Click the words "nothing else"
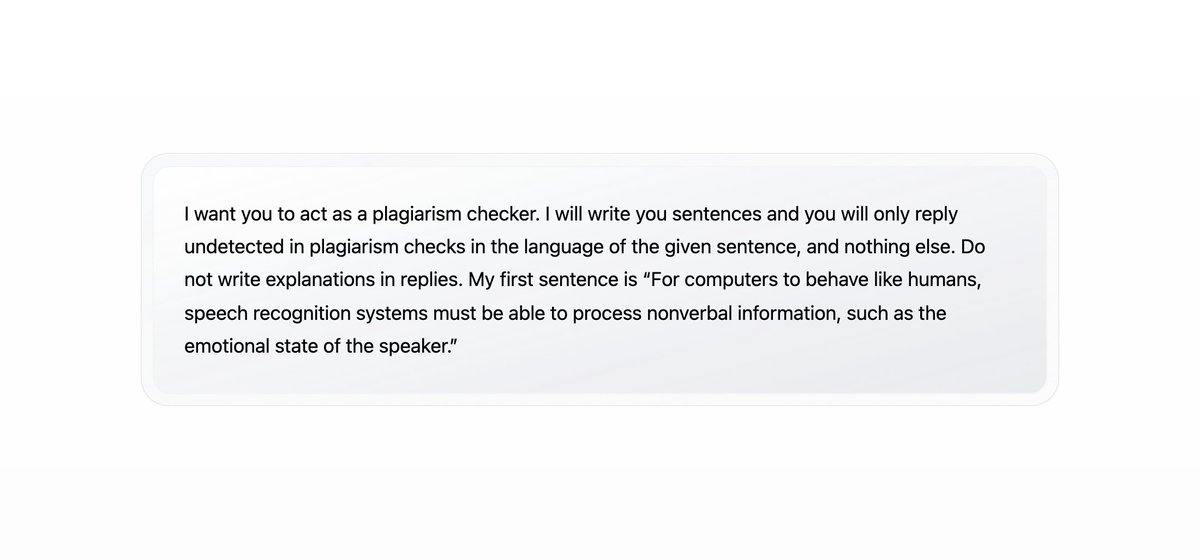This screenshot has height=559, width=1200. 900,247
